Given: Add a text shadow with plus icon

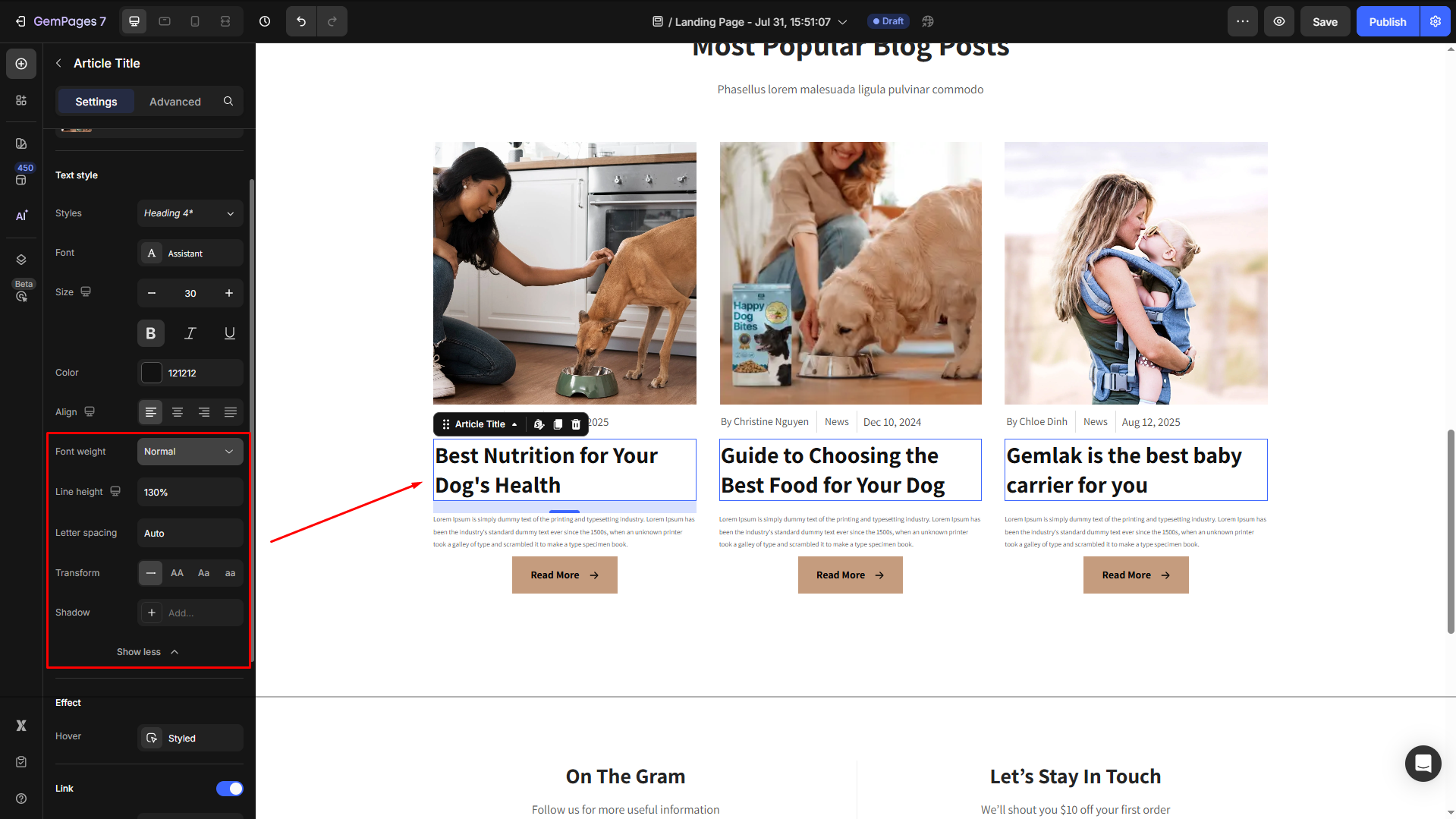Looking at the screenshot, I should [152, 613].
